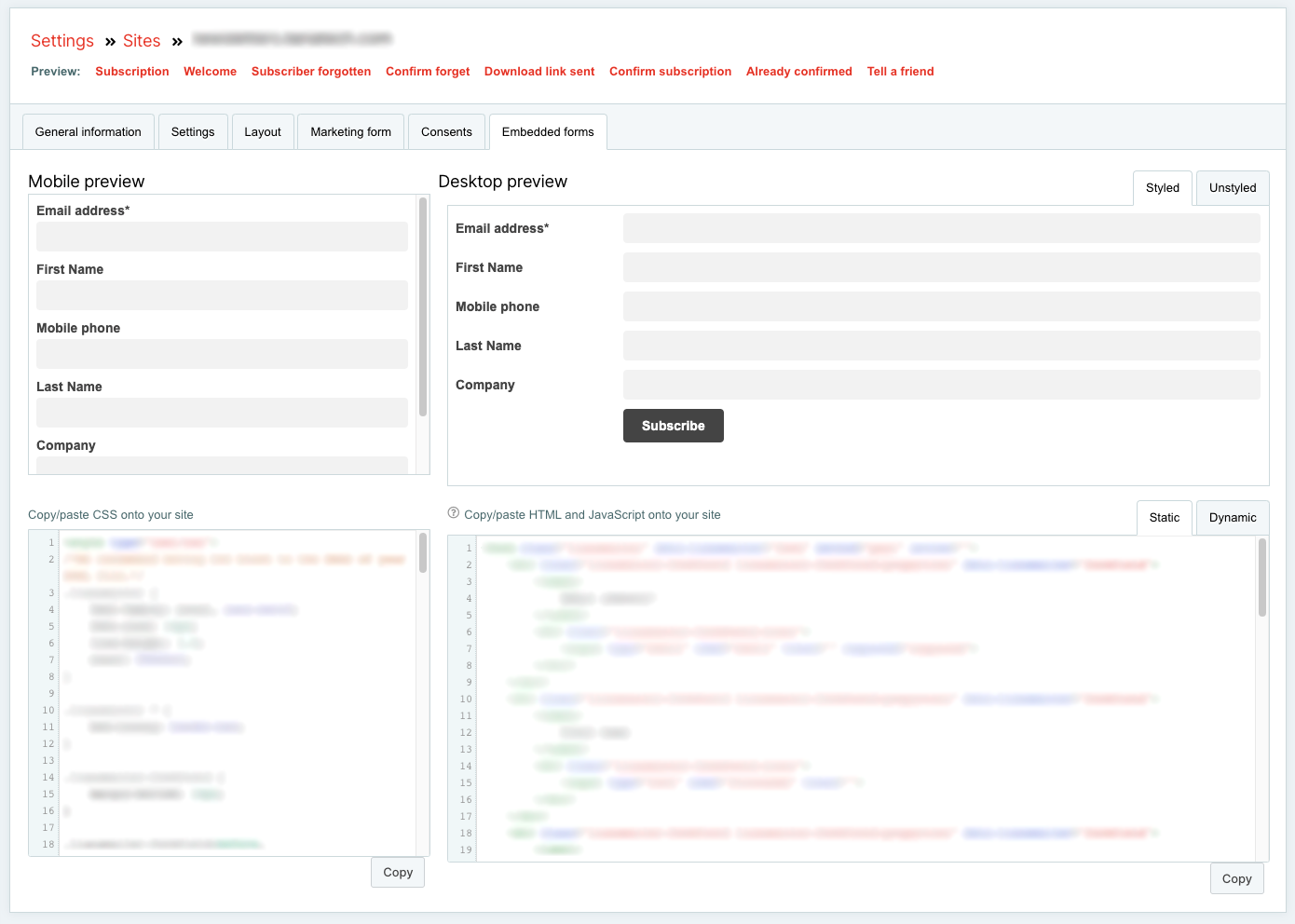Select the Dynamic code tab
This screenshot has width=1295, height=924.
(1233, 518)
